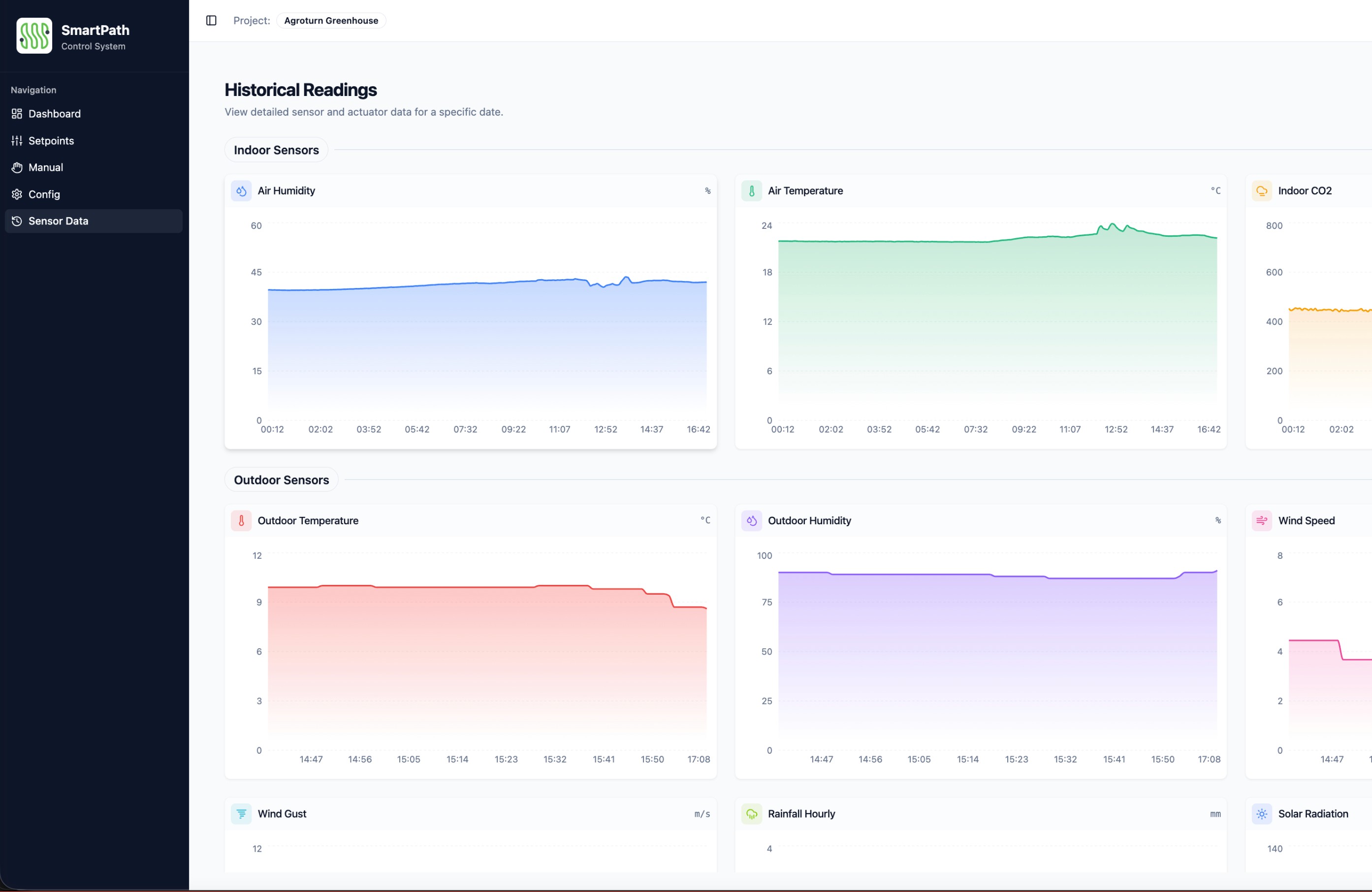Click the Air Temperature thermometer icon
This screenshot has width=1372, height=892.
coord(751,191)
